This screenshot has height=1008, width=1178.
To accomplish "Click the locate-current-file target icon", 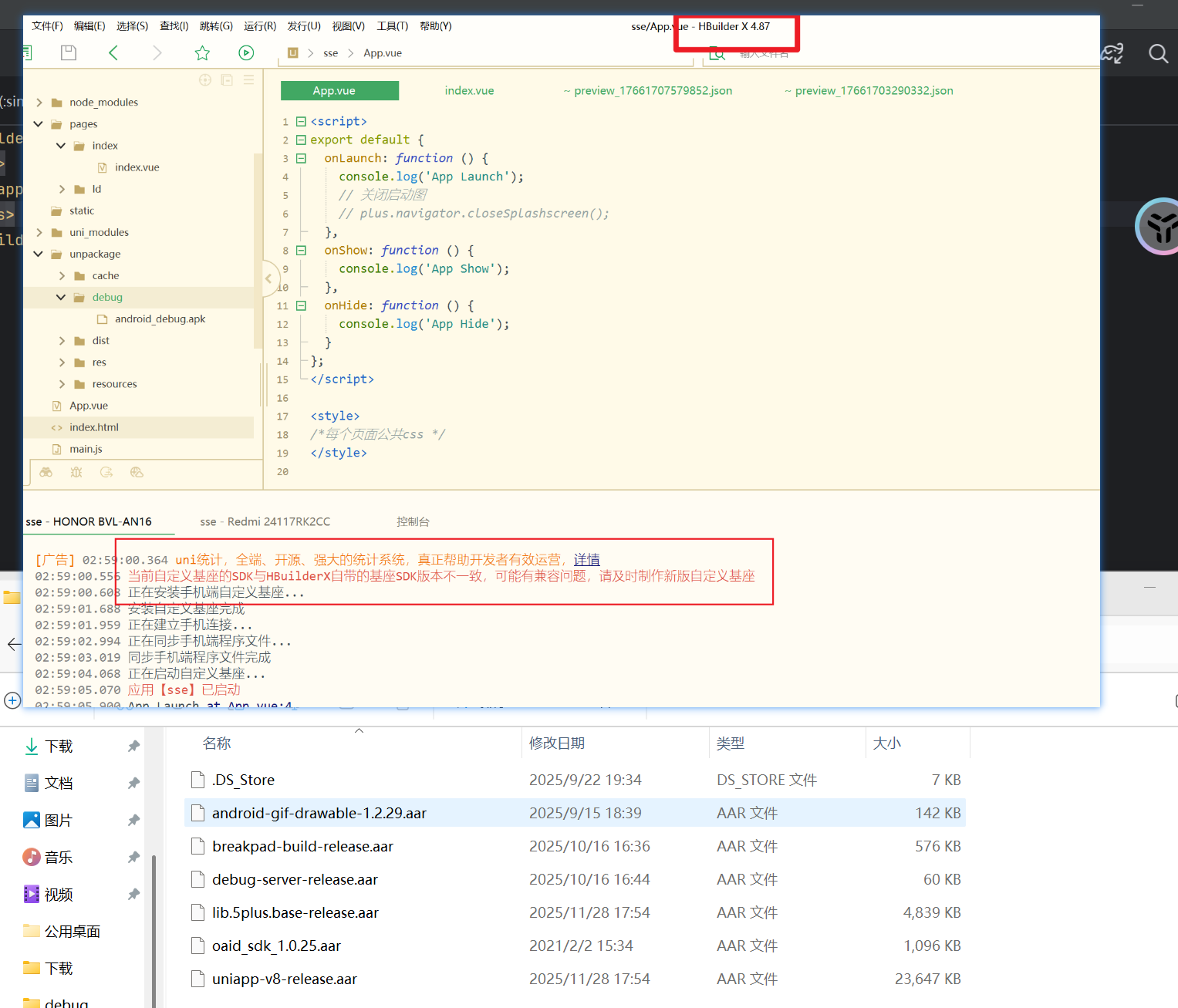I will 205,79.
